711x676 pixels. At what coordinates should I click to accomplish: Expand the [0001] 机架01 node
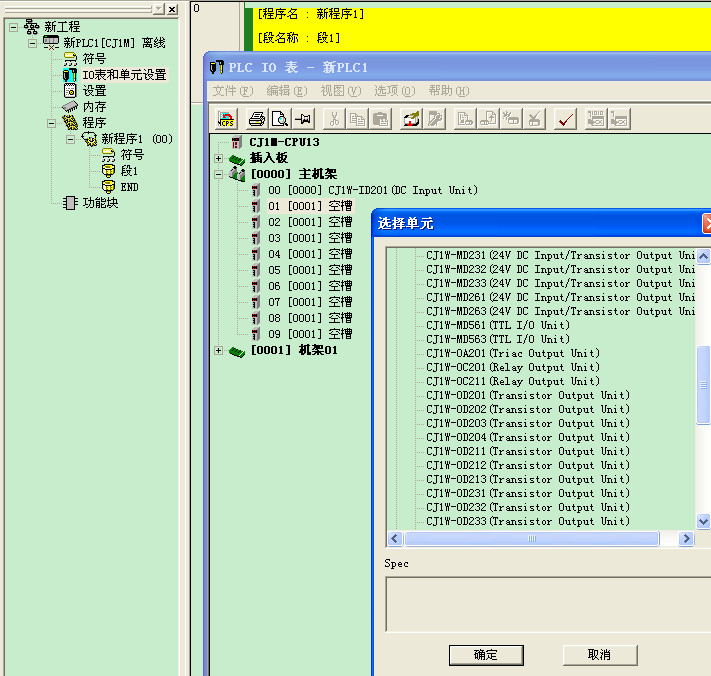click(219, 350)
